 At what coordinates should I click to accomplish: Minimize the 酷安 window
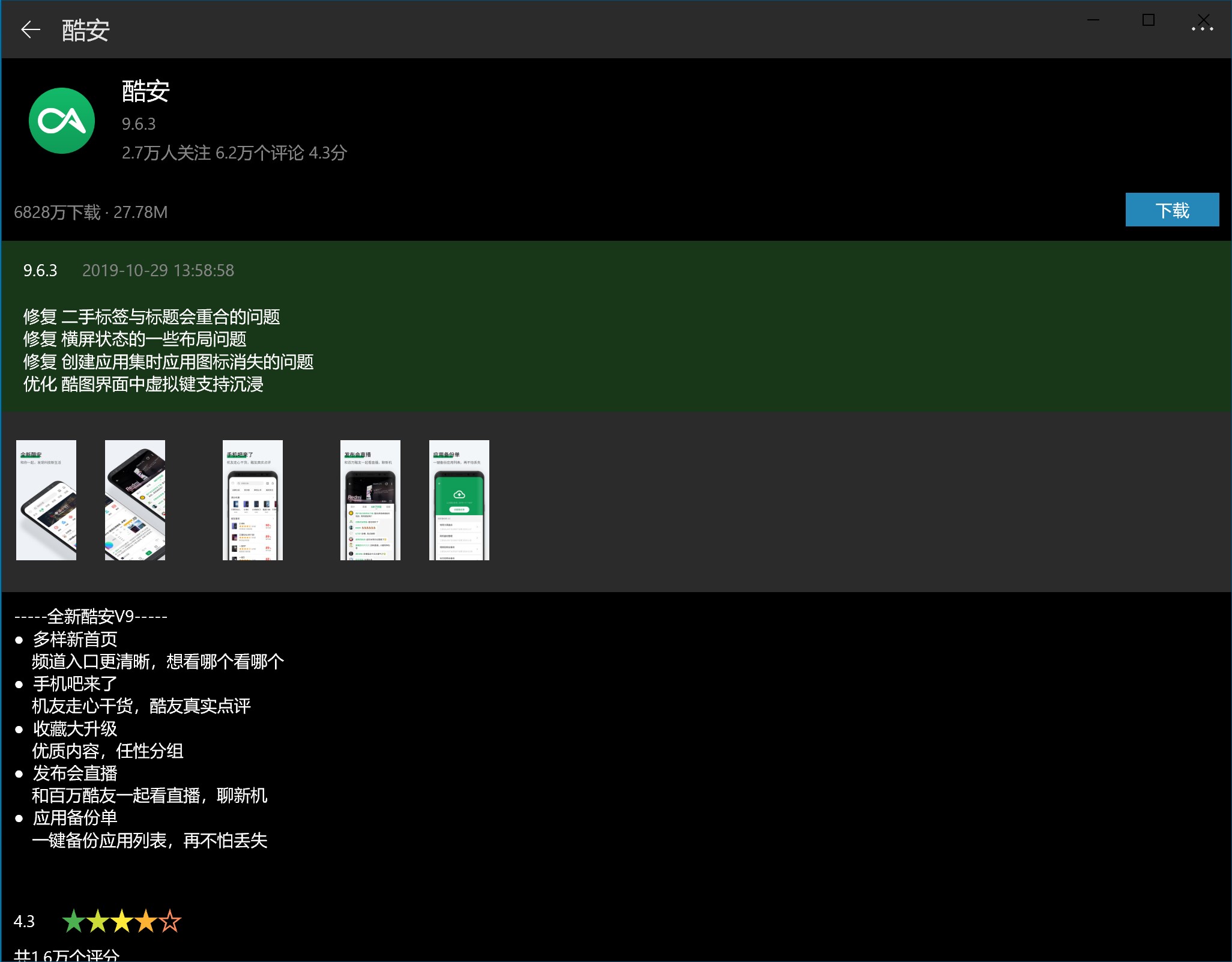(1093, 20)
